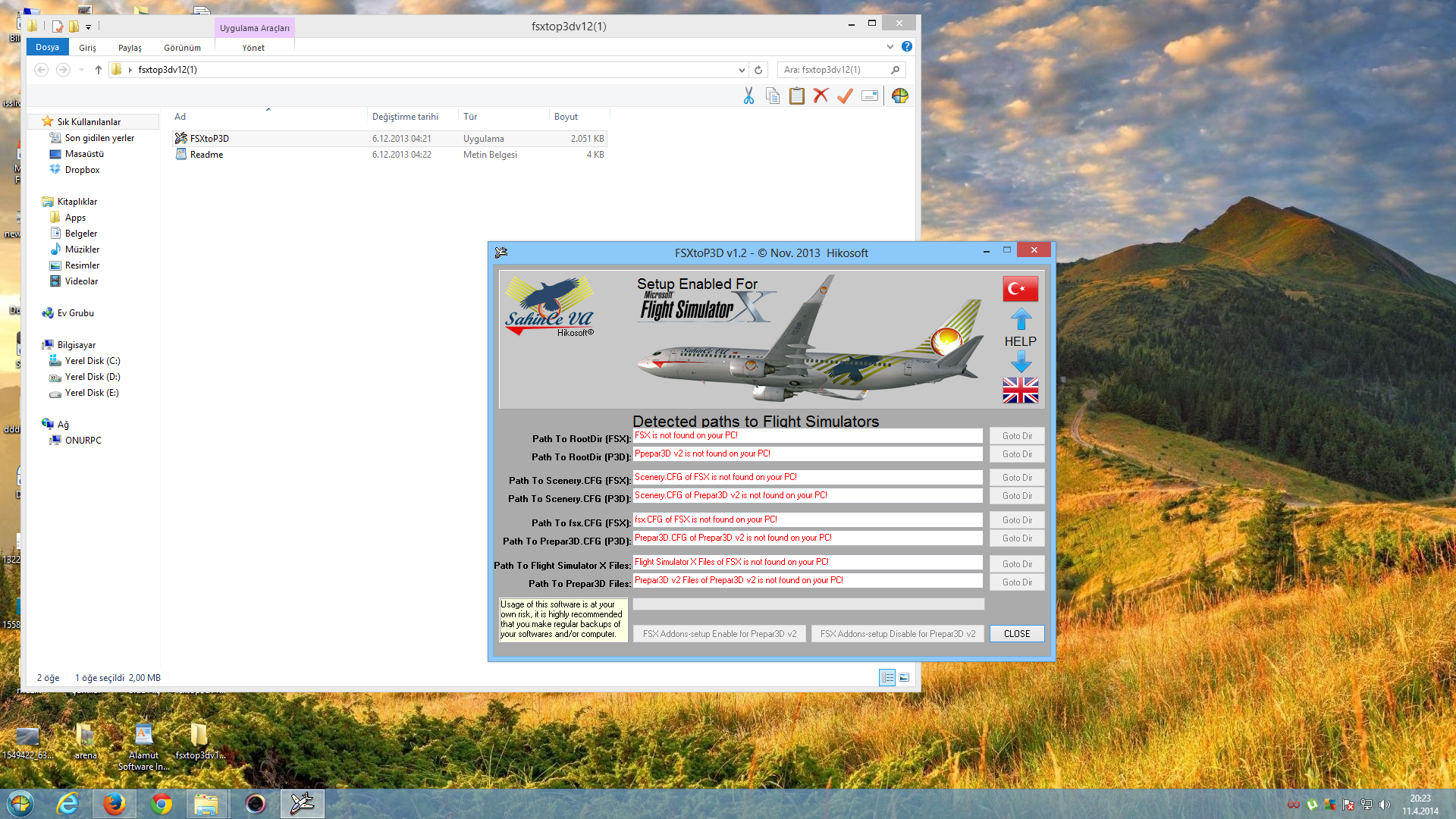Click blue up arrow above HELP
The image size is (1456, 819).
(1021, 319)
